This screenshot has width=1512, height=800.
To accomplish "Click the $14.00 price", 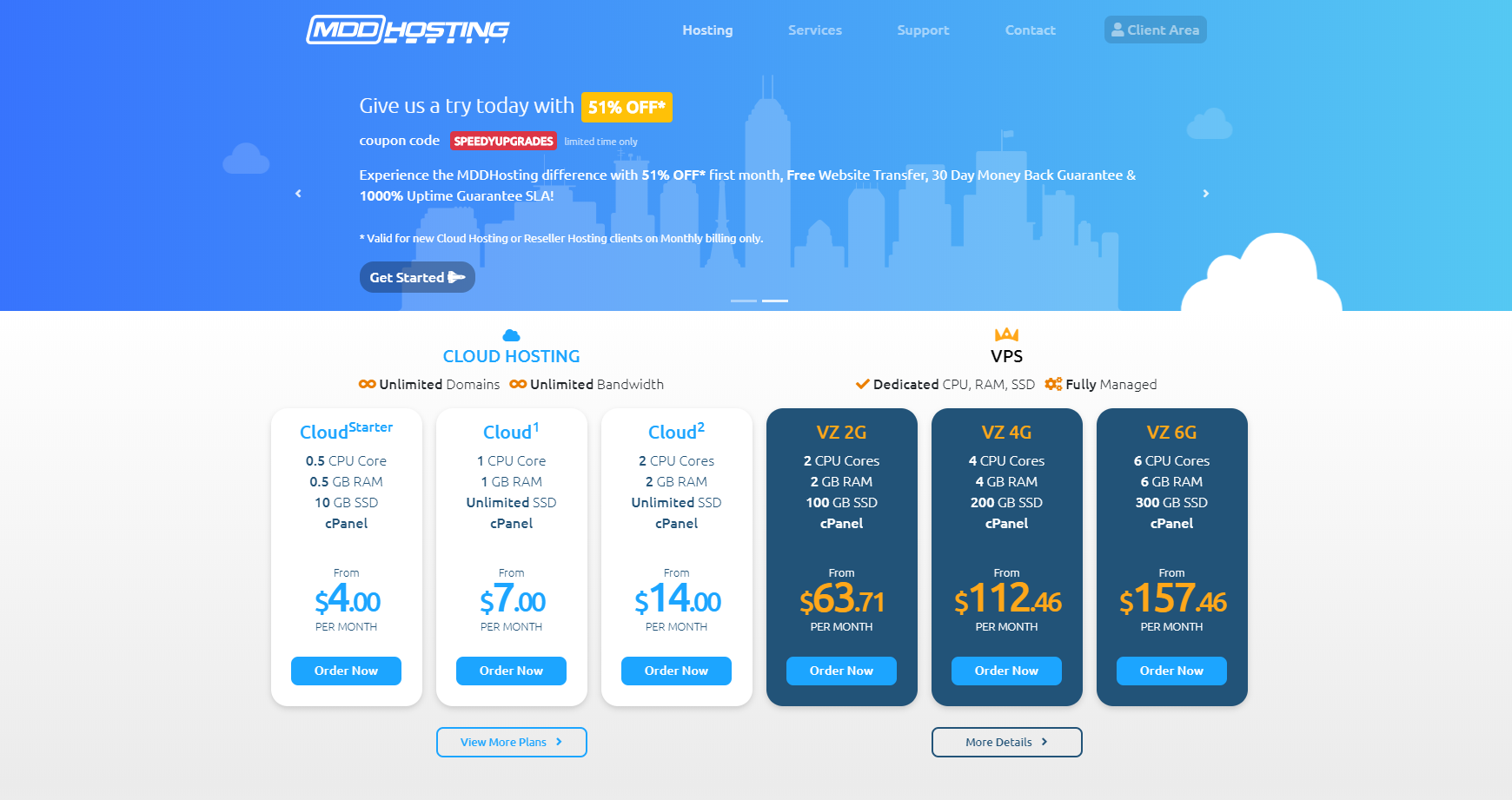I will pos(677,599).
